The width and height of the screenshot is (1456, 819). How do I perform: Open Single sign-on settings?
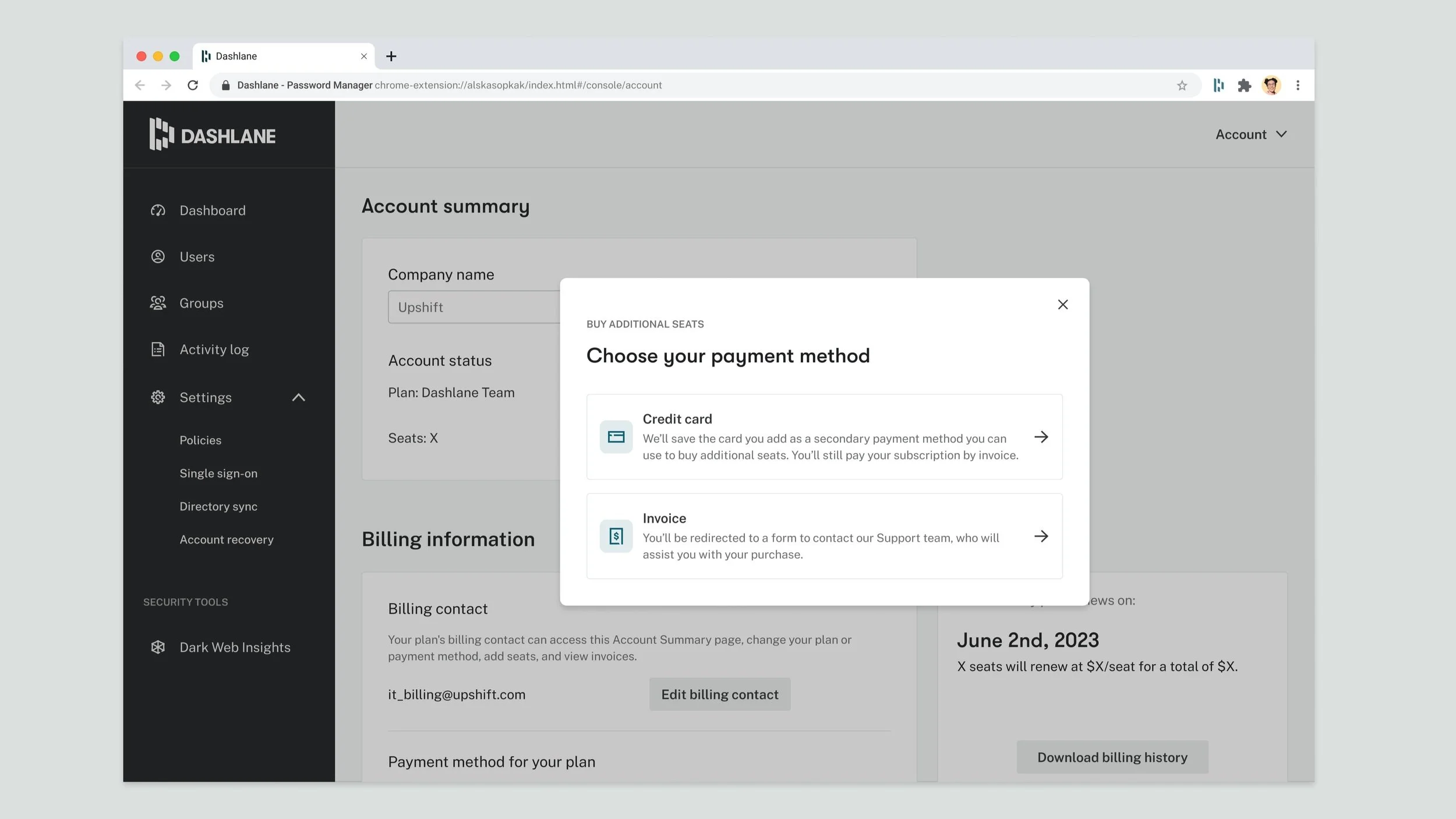[x=218, y=474]
